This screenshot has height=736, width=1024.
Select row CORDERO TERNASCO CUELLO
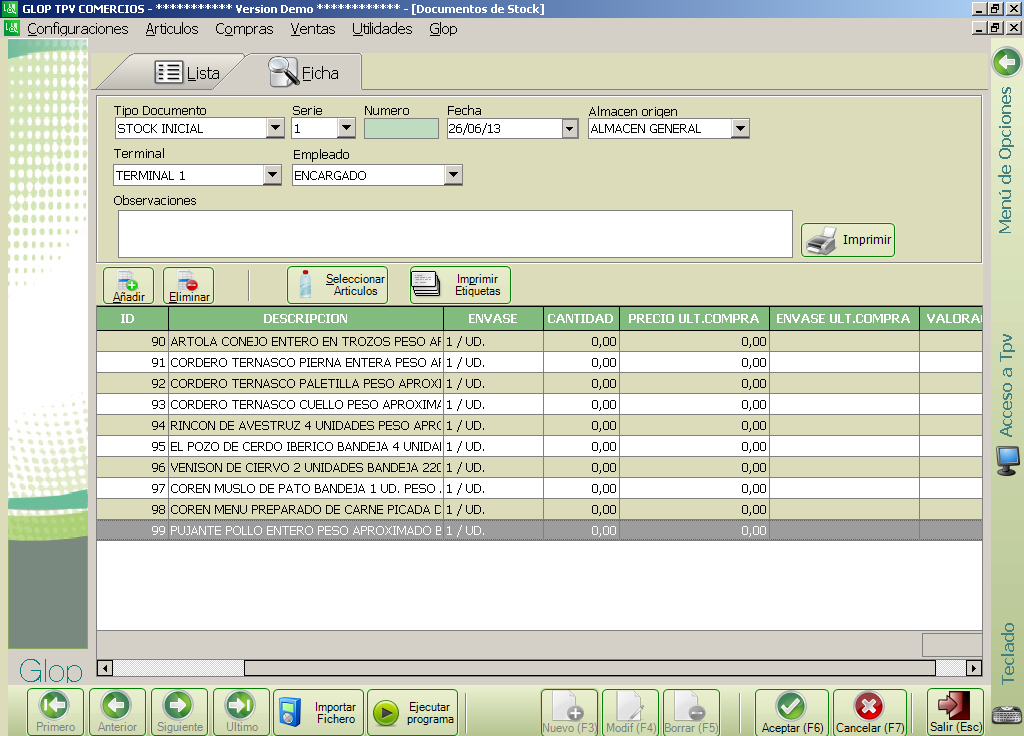coord(539,404)
